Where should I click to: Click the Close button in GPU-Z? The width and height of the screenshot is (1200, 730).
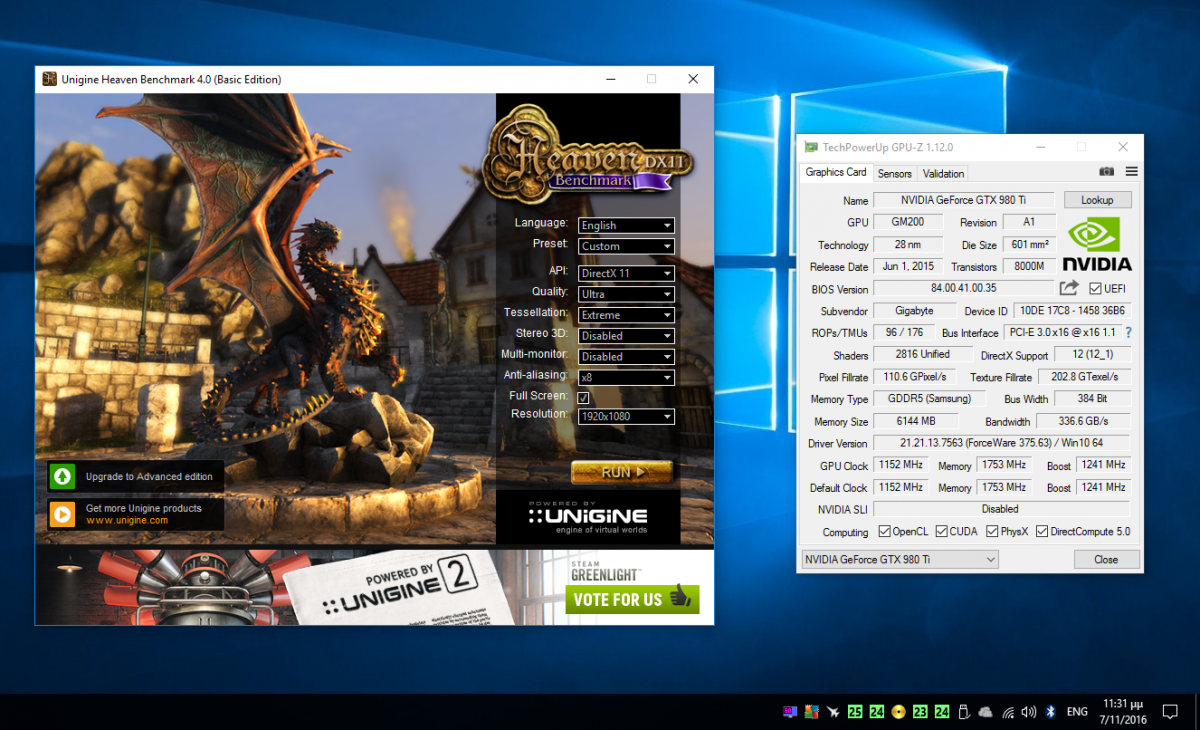pos(1106,559)
